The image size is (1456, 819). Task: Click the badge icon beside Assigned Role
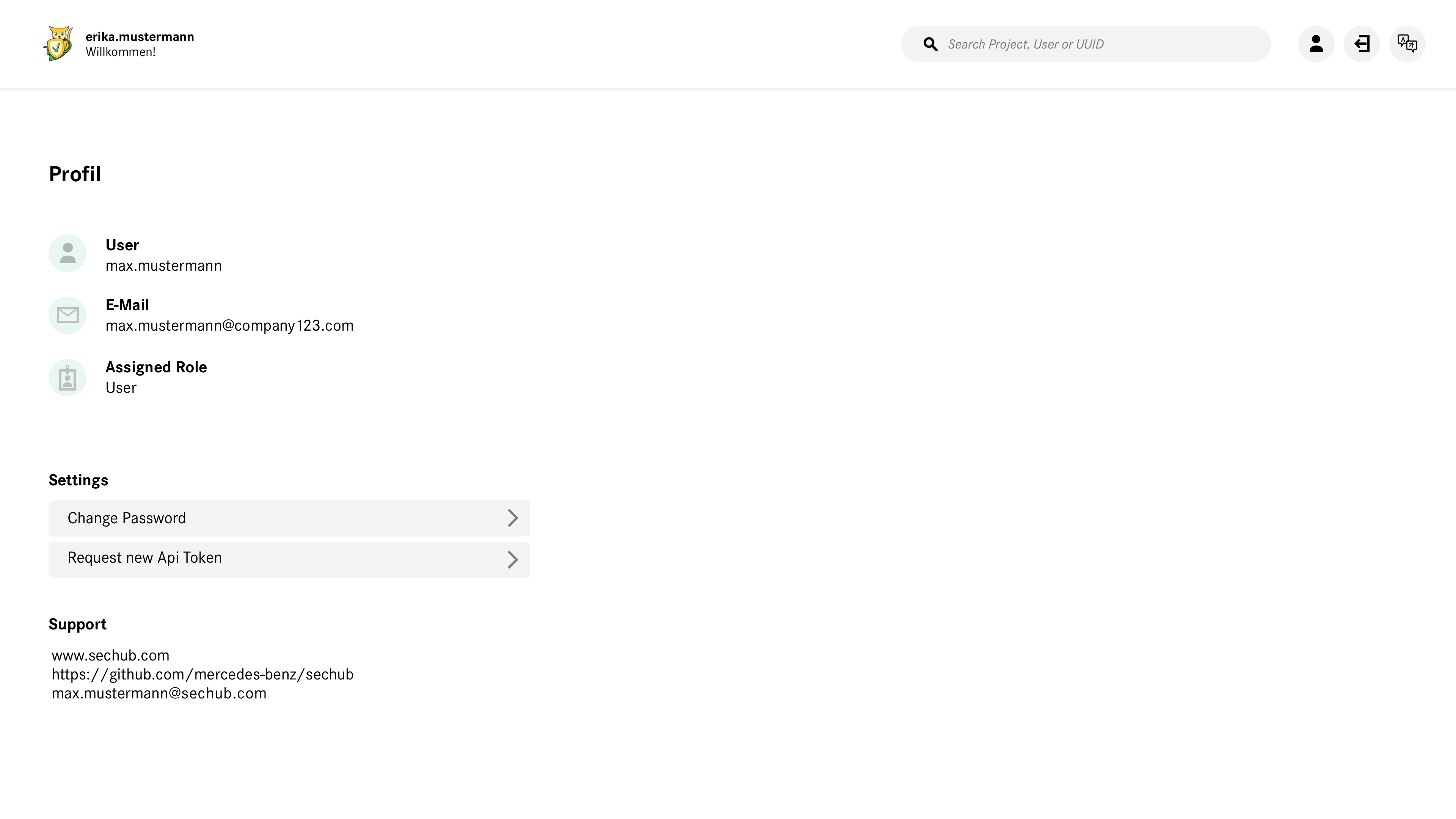(67, 377)
